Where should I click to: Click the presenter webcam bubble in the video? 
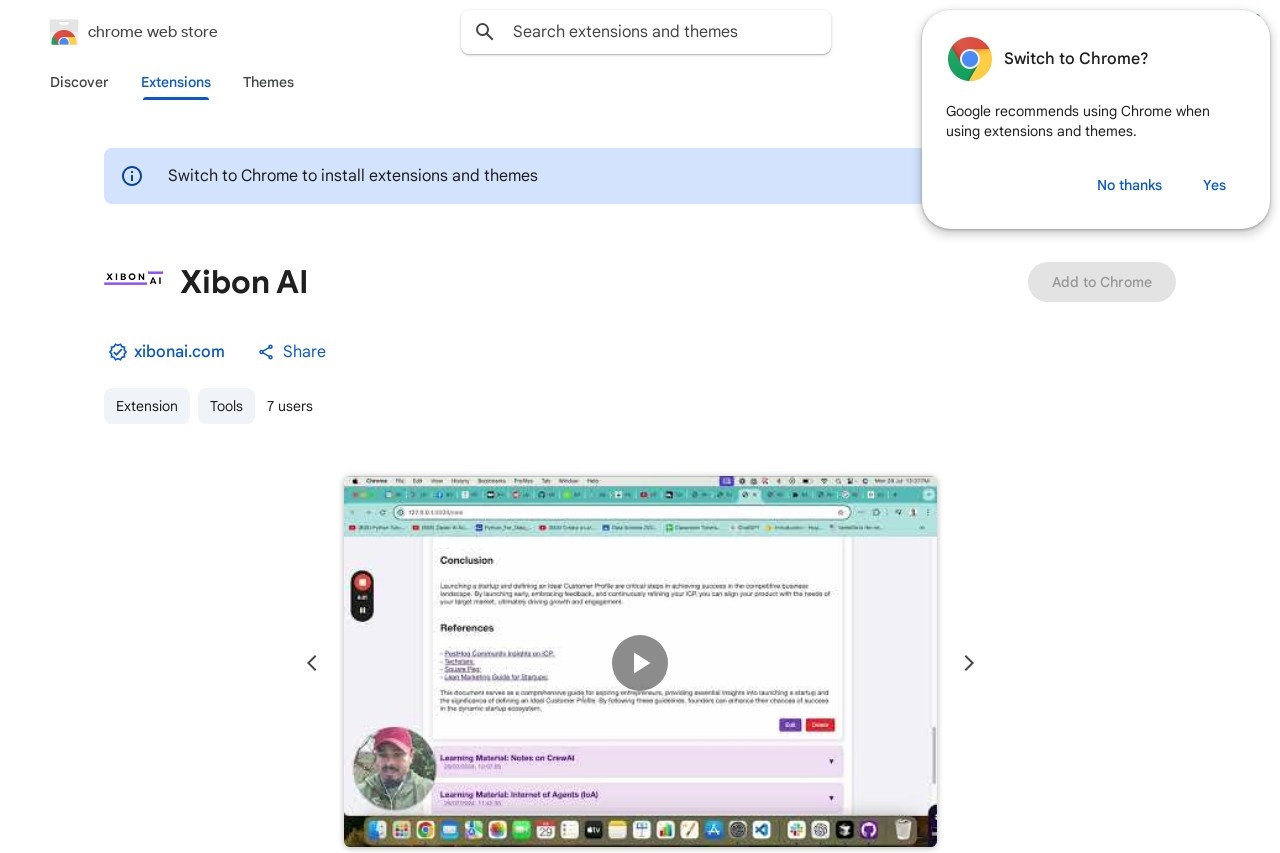pos(395,768)
